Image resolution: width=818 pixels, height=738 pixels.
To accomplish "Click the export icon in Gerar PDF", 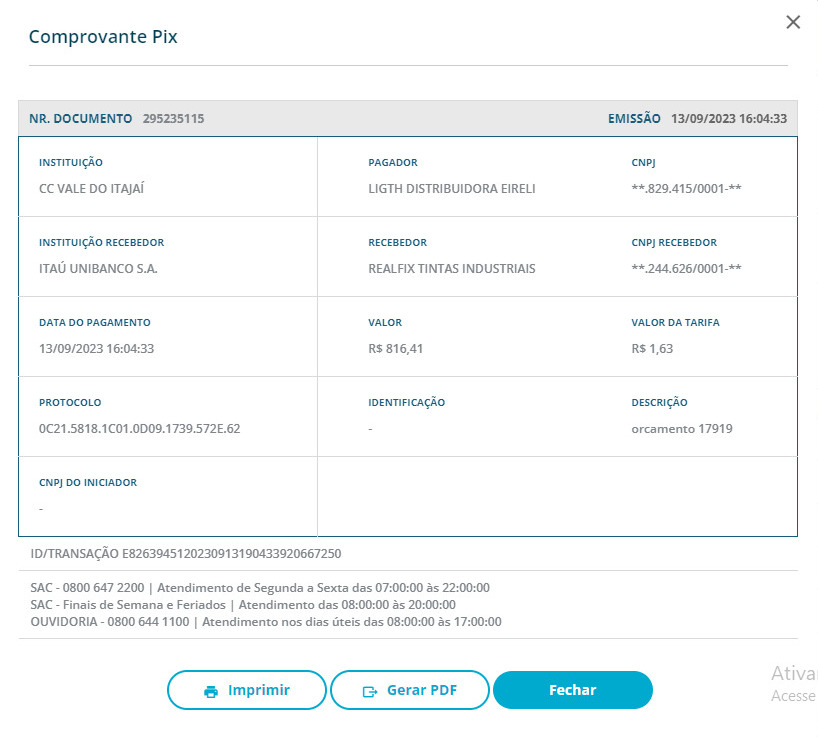I will (x=371, y=691).
